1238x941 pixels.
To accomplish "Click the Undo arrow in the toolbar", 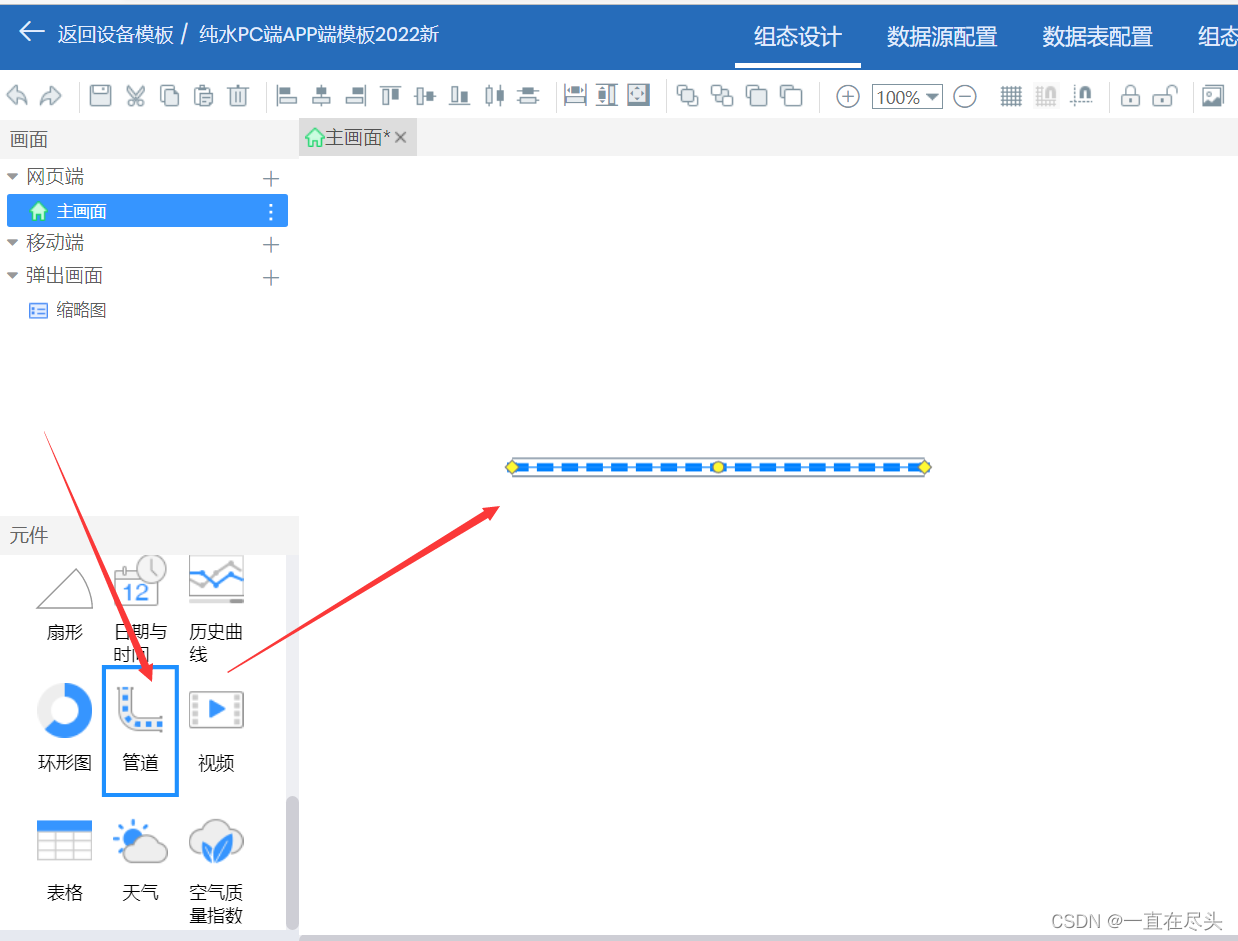I will tap(17, 95).
